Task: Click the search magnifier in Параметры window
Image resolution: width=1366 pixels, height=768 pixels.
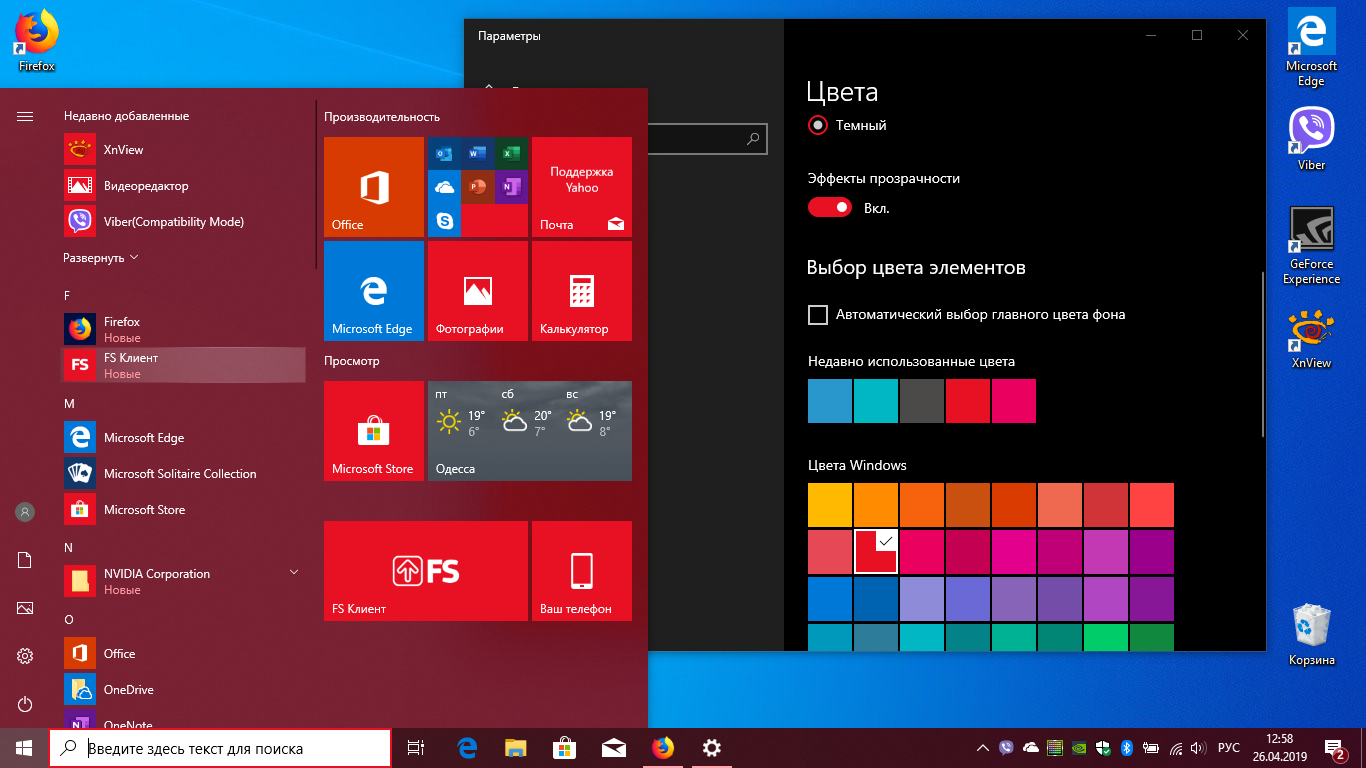Action: click(x=754, y=140)
